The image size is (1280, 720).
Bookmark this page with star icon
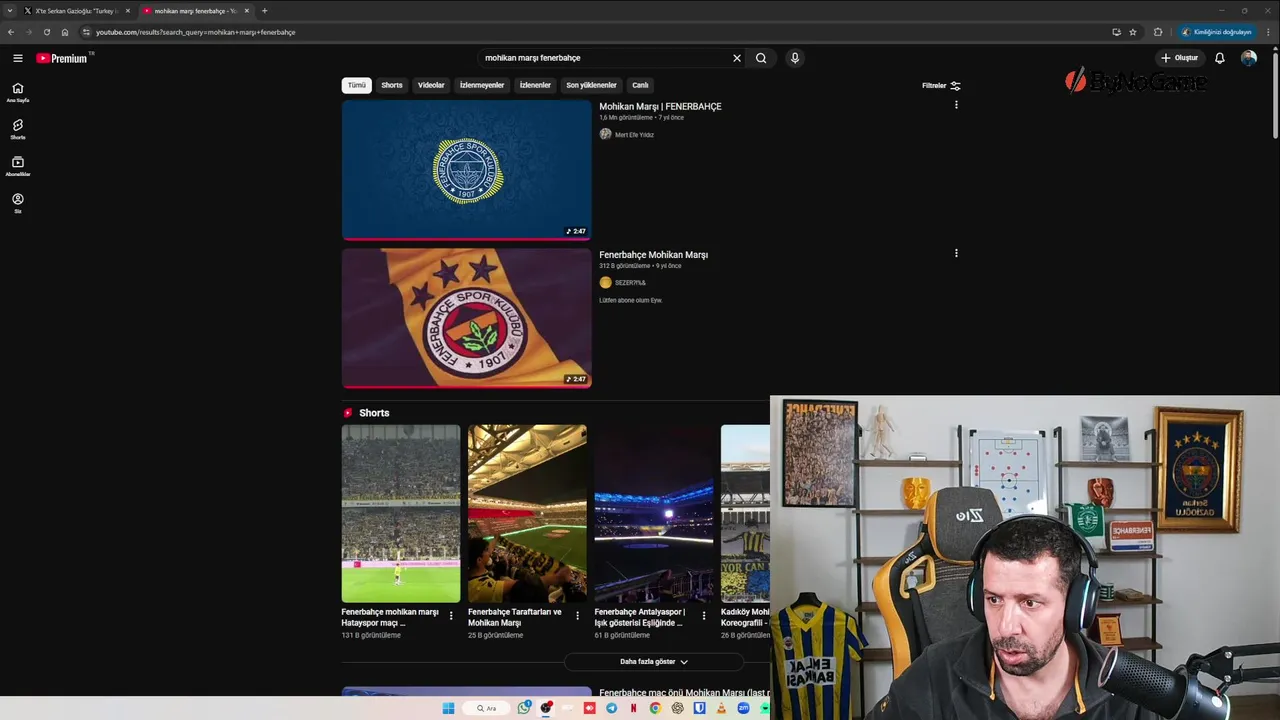point(1133,32)
